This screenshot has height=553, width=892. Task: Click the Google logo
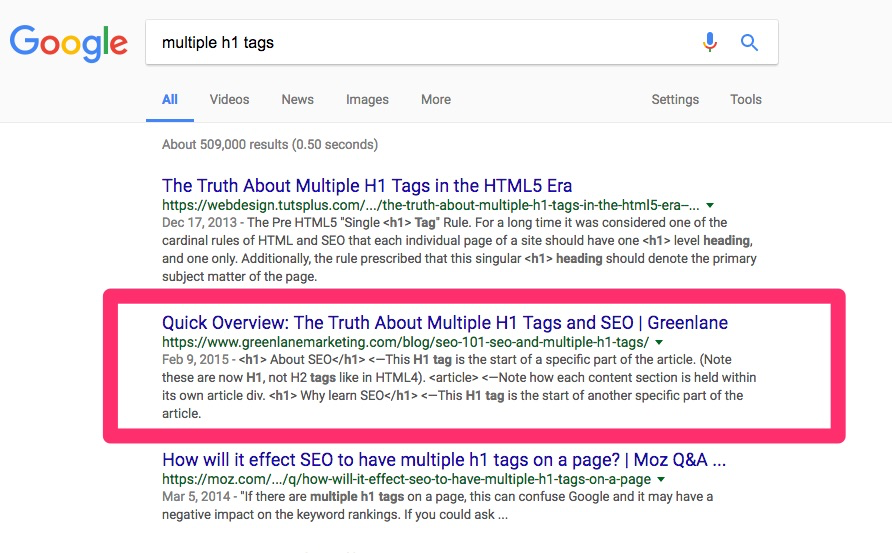pos(69,43)
